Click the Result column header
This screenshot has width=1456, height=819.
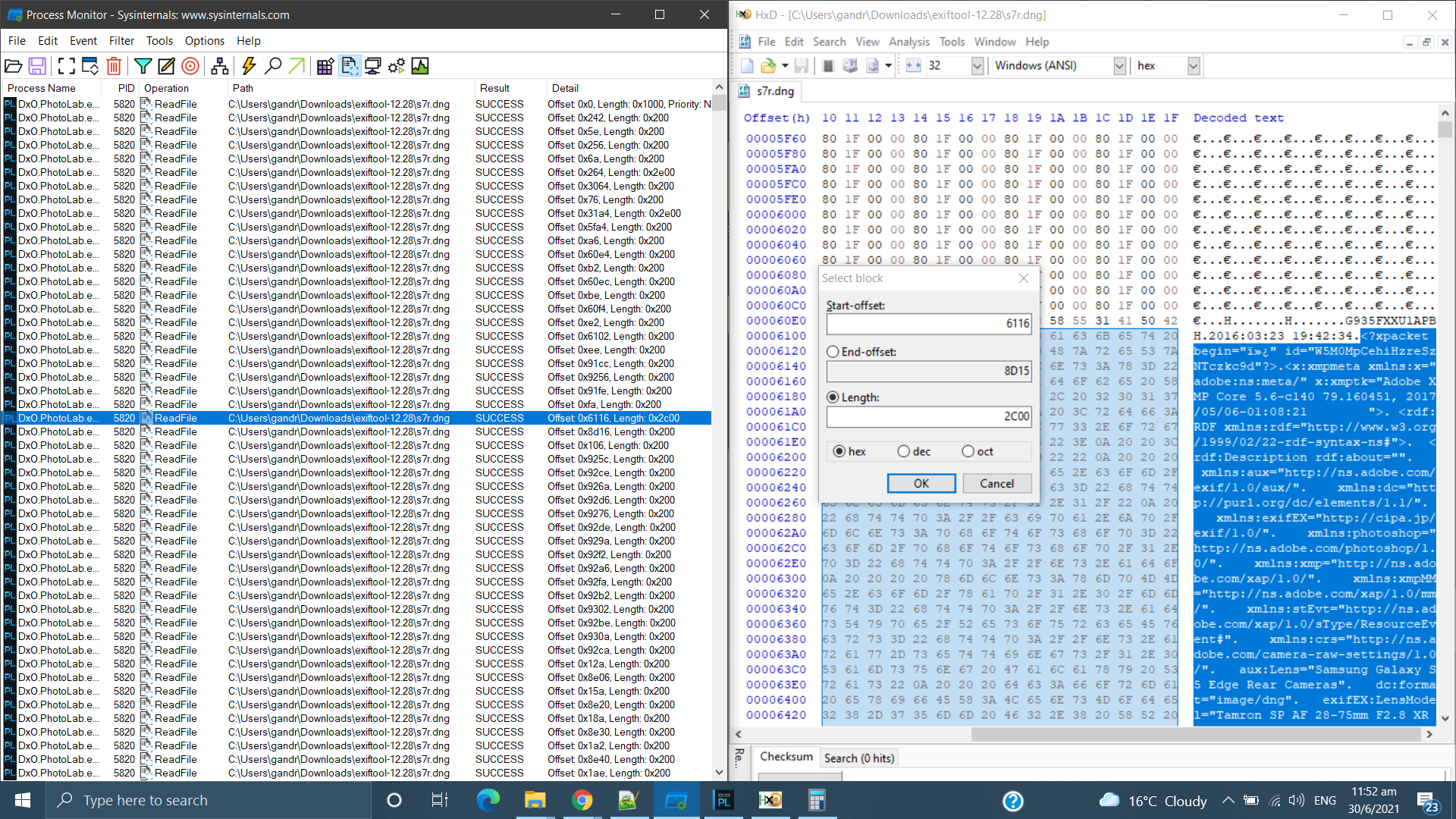tap(510, 88)
